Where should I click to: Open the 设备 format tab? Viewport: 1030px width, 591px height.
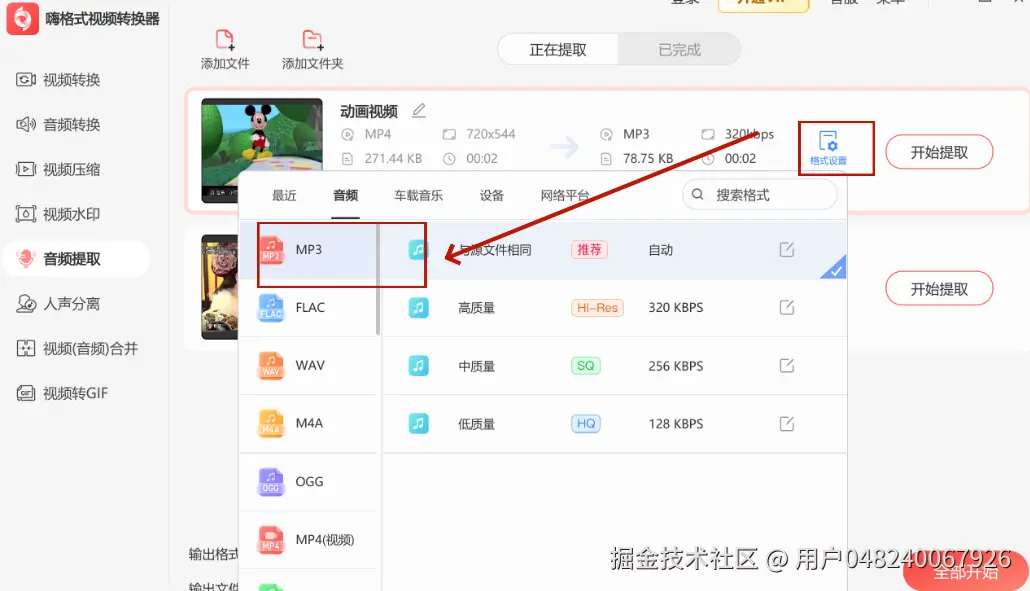point(491,196)
